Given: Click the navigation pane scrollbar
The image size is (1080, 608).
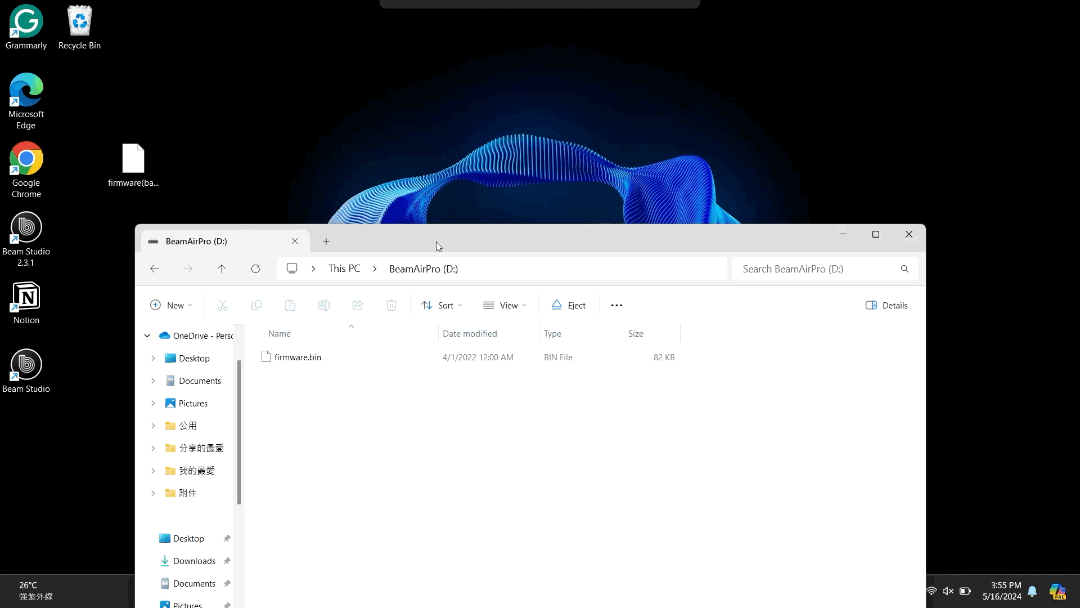Looking at the screenshot, I should [x=239, y=432].
